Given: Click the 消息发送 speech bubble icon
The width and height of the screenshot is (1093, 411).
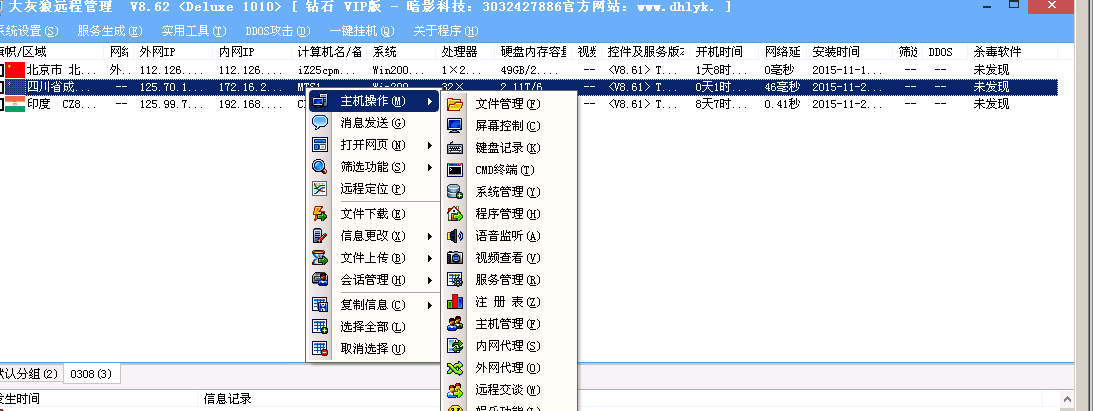Looking at the screenshot, I should (320, 123).
